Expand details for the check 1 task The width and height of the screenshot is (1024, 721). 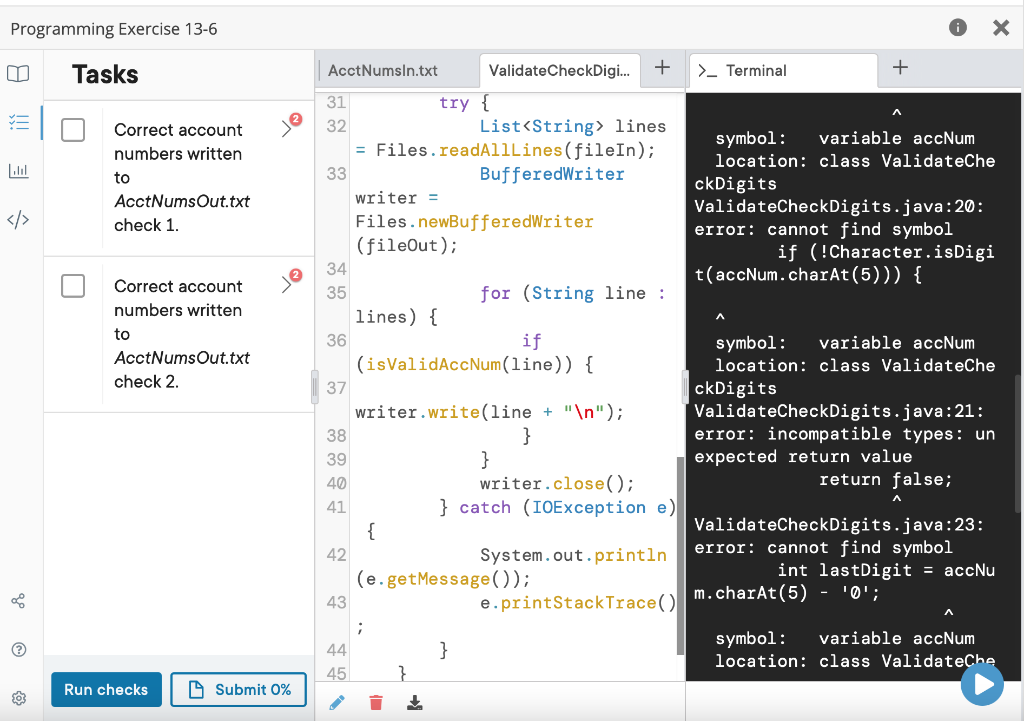pos(288,130)
